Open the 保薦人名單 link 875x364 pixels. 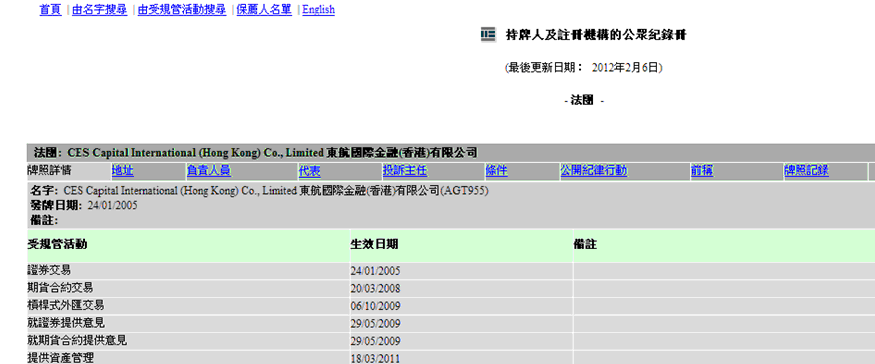pos(264,9)
